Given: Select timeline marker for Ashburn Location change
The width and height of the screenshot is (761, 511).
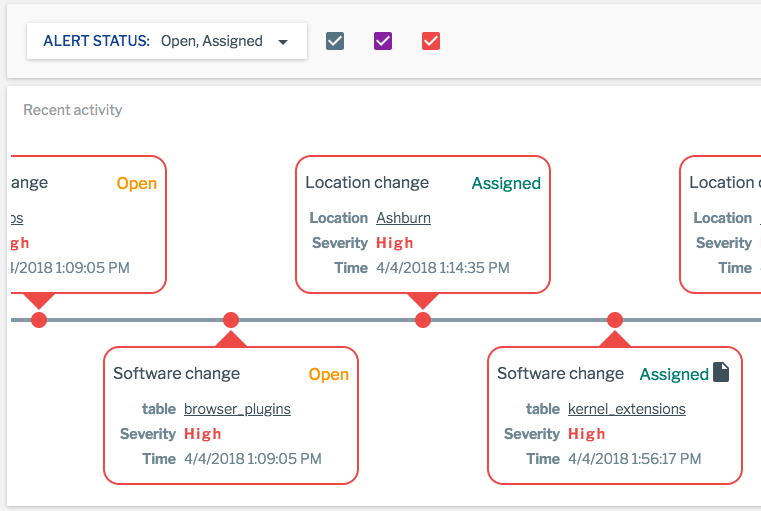Looking at the screenshot, I should tap(423, 320).
